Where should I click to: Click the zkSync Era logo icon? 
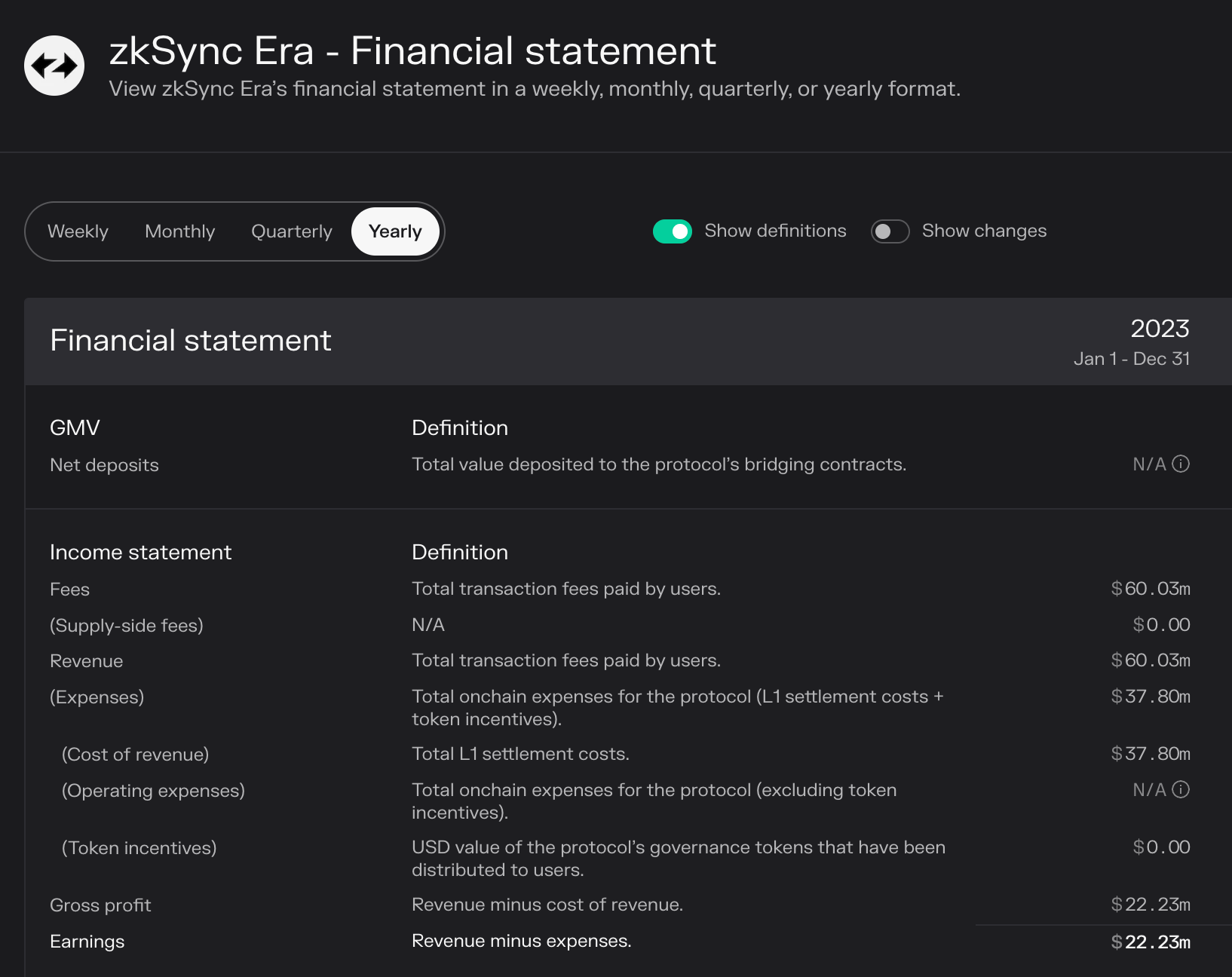54,66
